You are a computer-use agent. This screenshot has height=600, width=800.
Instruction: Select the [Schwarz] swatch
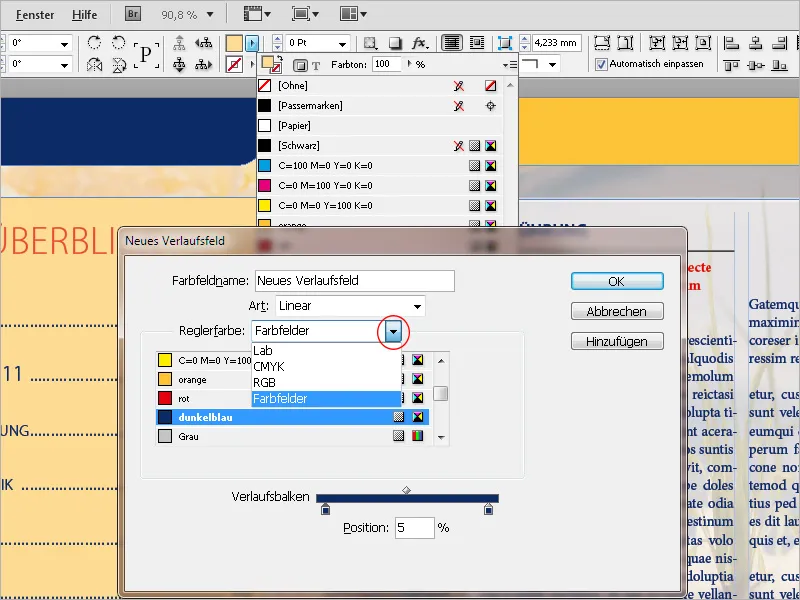[x=380, y=145]
